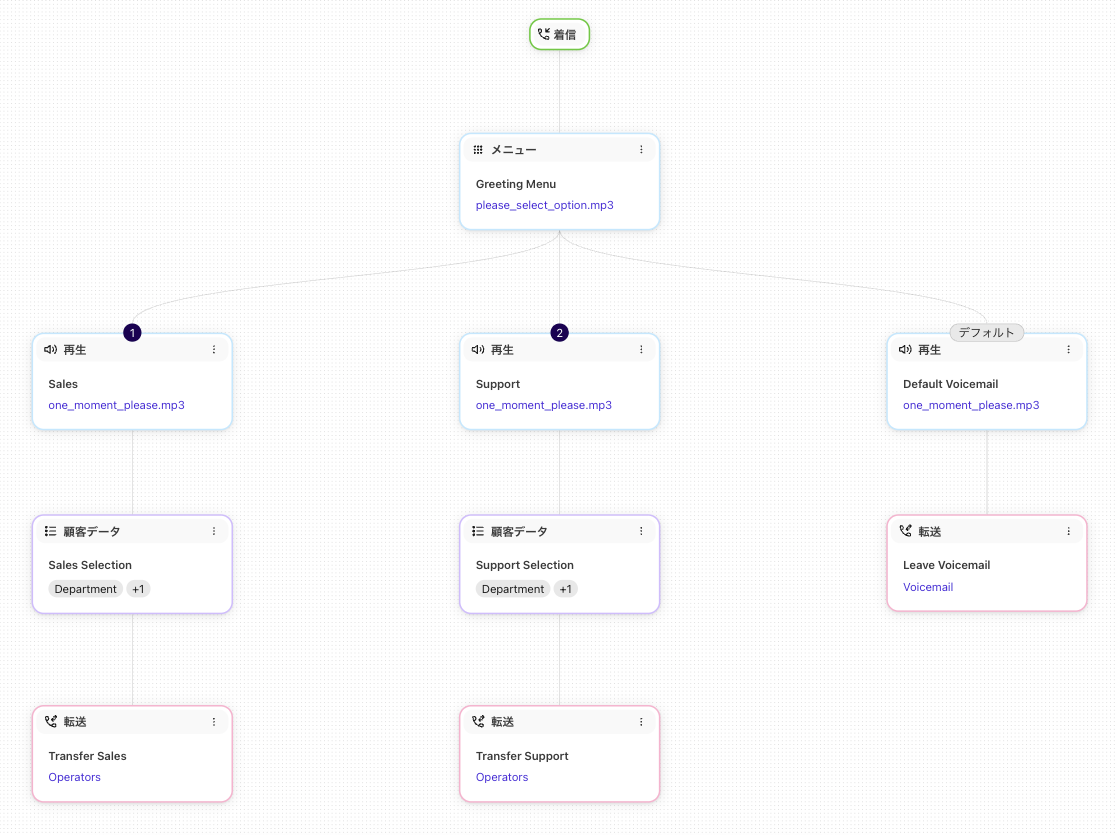Click the Operators link on Transfer Sales

coord(74,777)
